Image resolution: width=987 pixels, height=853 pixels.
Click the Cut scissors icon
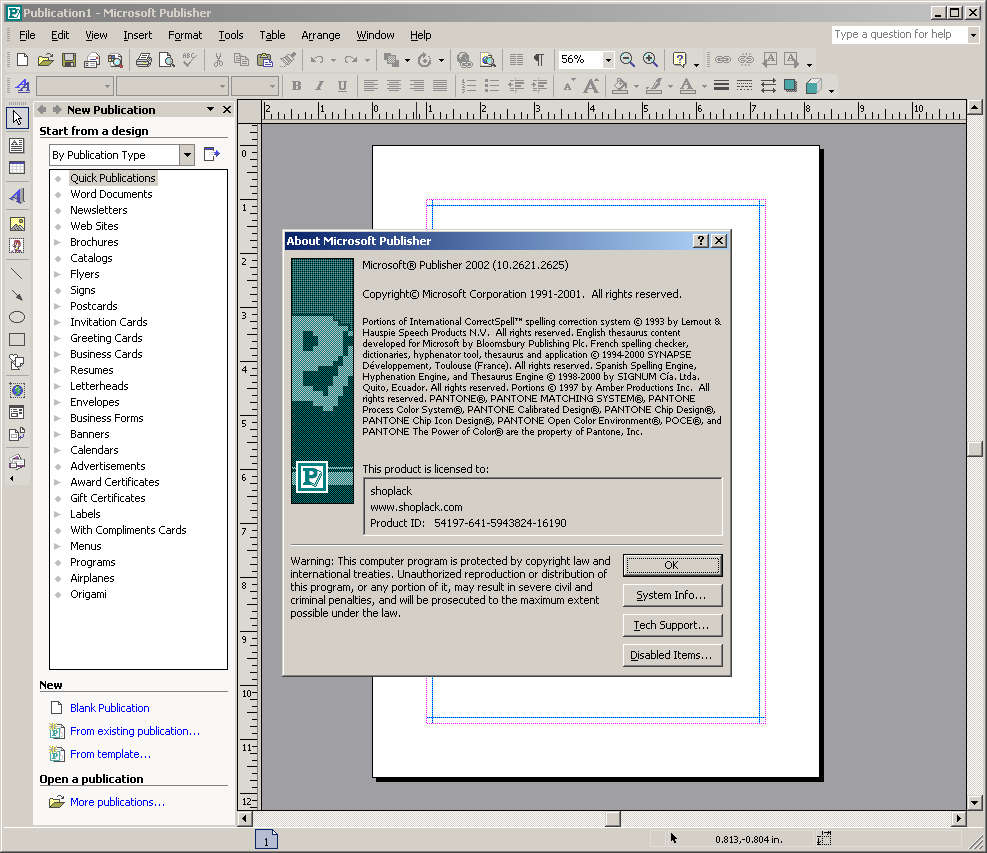[218, 60]
